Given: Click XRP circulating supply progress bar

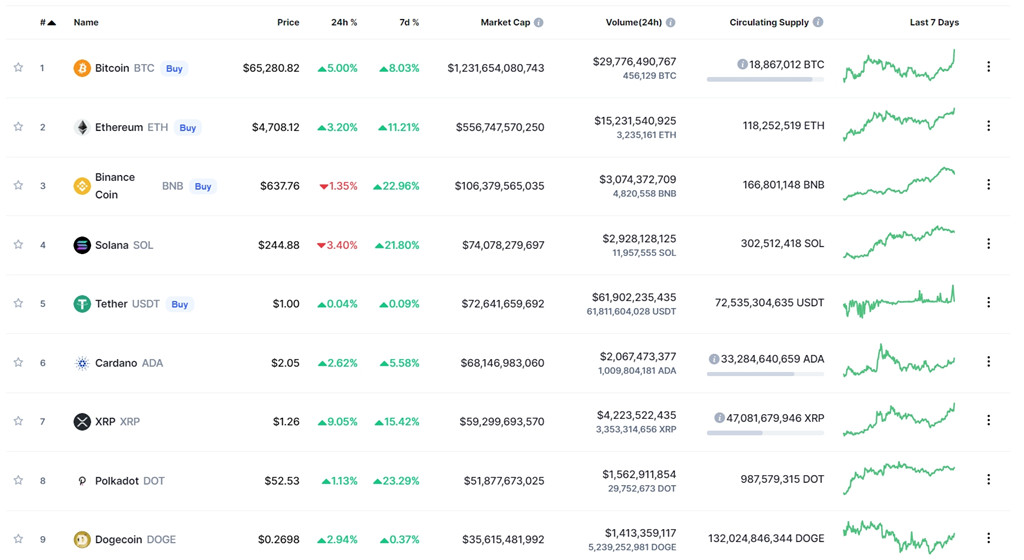Looking at the screenshot, I should click(x=765, y=433).
